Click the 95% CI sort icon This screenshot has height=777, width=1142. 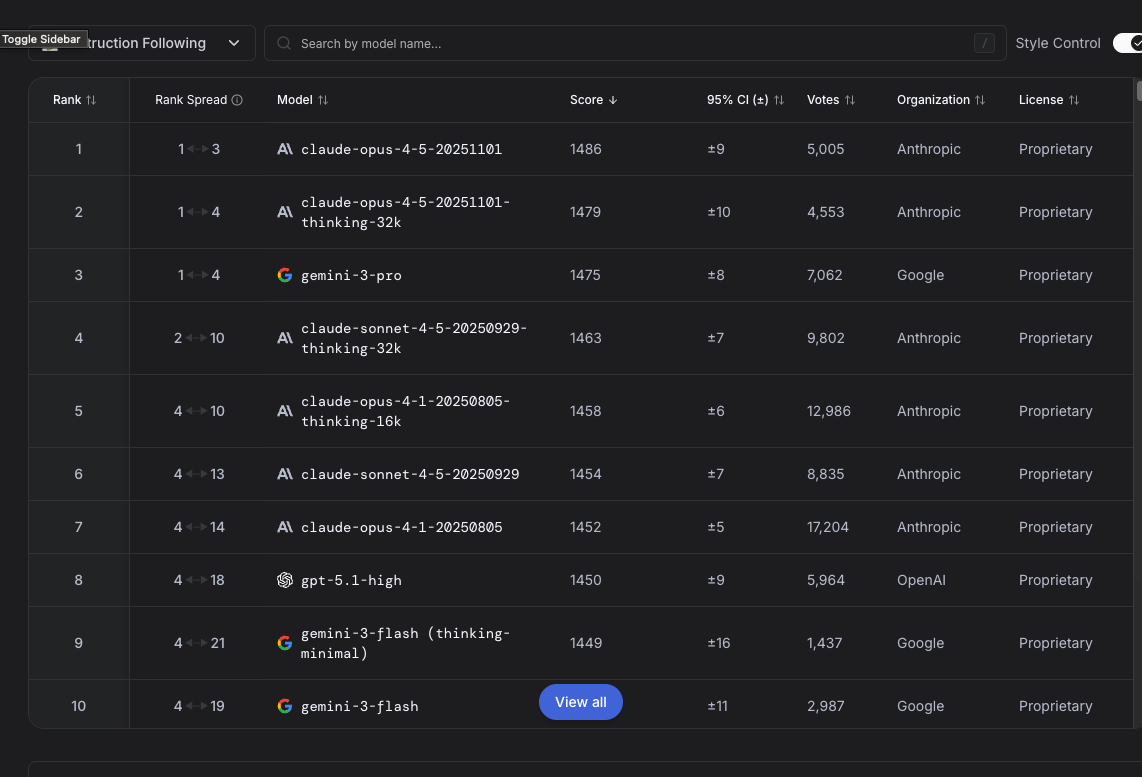pyautogui.click(x=779, y=100)
